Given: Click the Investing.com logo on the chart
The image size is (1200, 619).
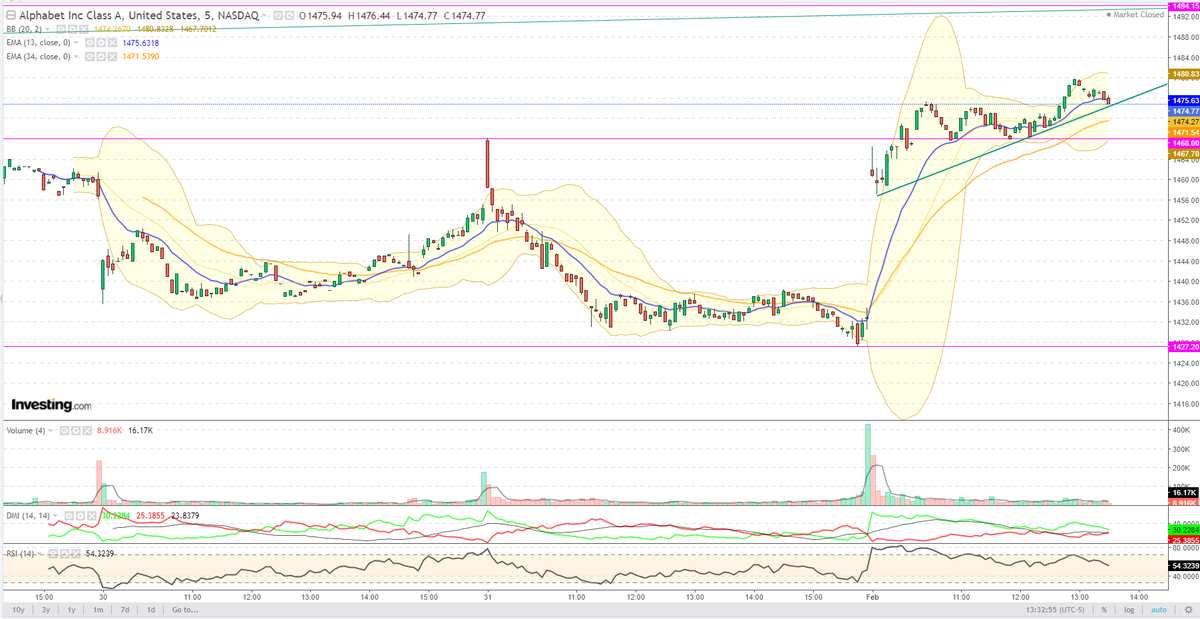Looking at the screenshot, I should tap(51, 405).
